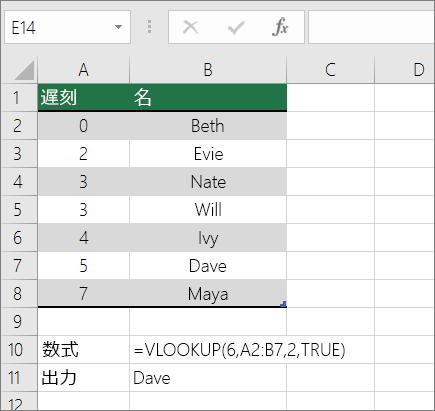This screenshot has height=411, width=435.
Task: Select column D header
Action: (405, 70)
